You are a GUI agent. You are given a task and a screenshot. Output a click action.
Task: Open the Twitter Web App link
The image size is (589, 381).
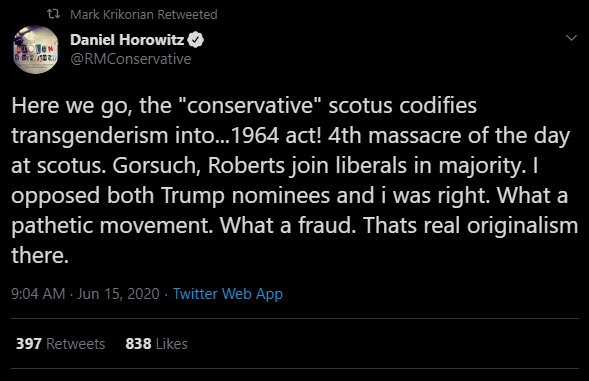tap(228, 294)
